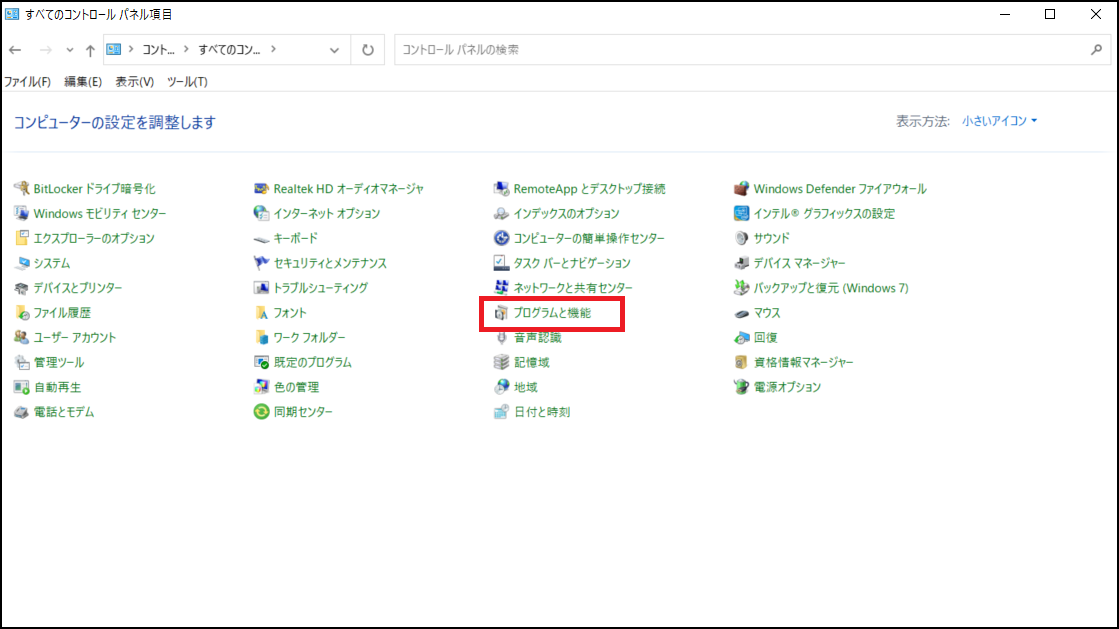Open the 色の管理 icon

[261, 387]
